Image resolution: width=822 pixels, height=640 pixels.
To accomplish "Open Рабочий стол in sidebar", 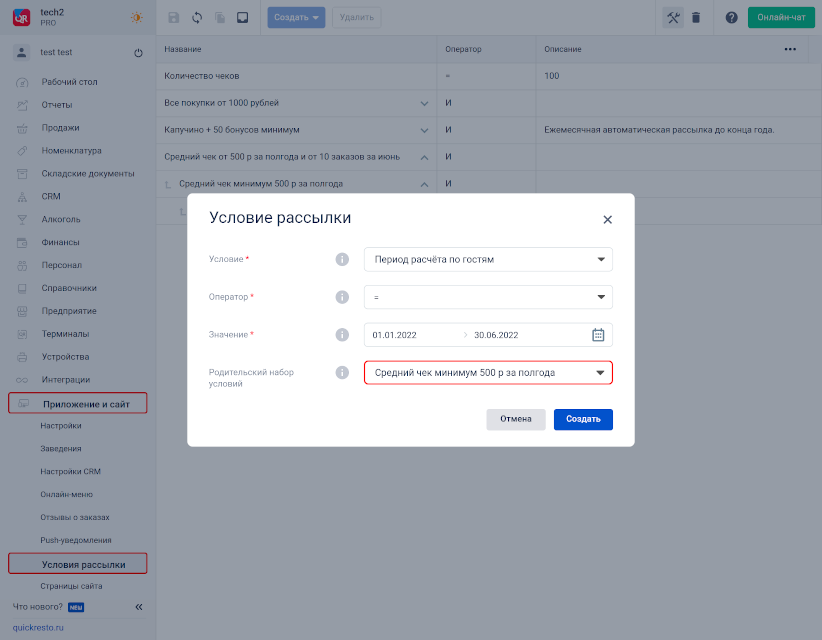I will point(69,82).
